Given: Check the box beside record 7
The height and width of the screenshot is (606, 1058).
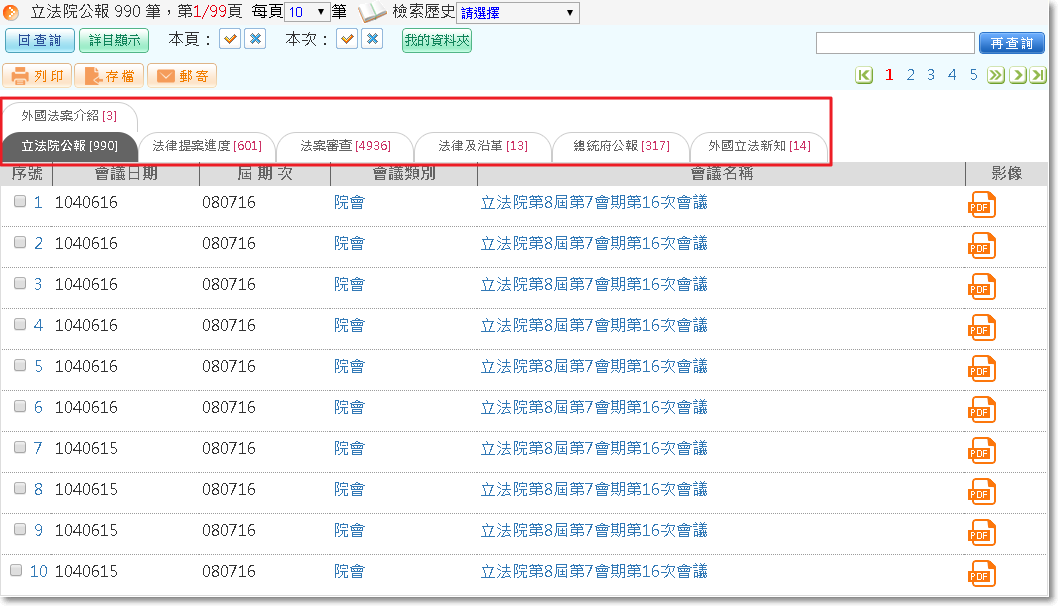Looking at the screenshot, I should [20, 448].
